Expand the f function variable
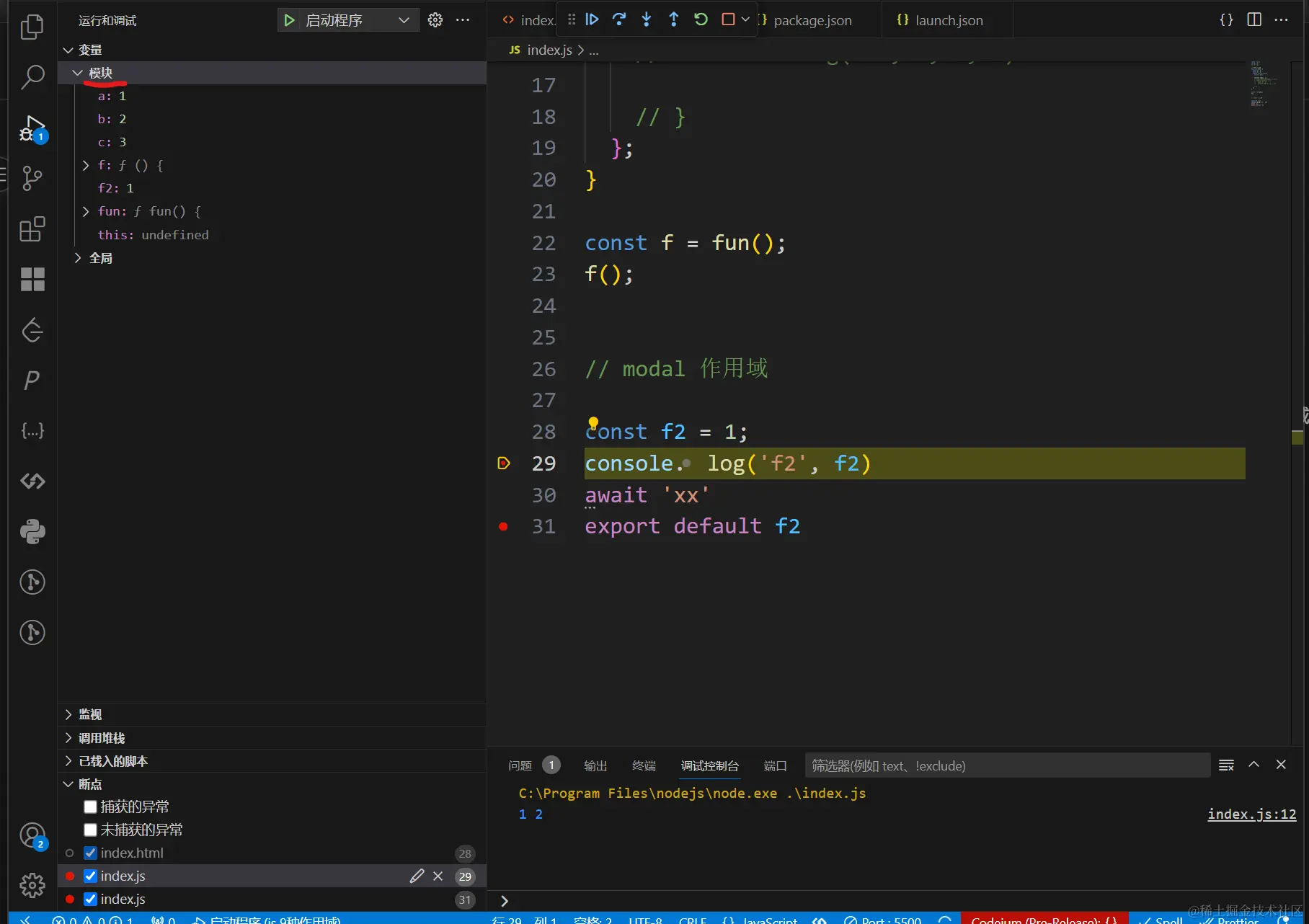This screenshot has height=924, width=1309. pos(86,165)
